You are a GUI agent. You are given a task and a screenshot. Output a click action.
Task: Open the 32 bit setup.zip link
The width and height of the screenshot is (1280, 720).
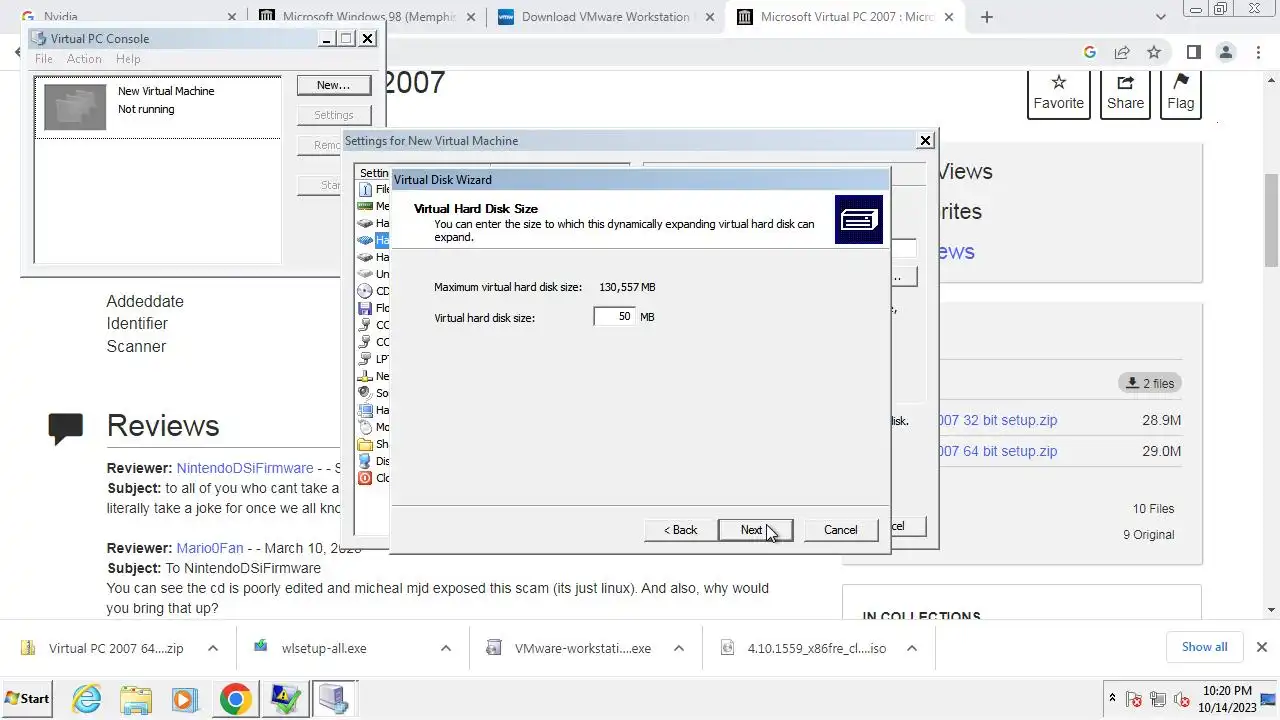[998, 420]
